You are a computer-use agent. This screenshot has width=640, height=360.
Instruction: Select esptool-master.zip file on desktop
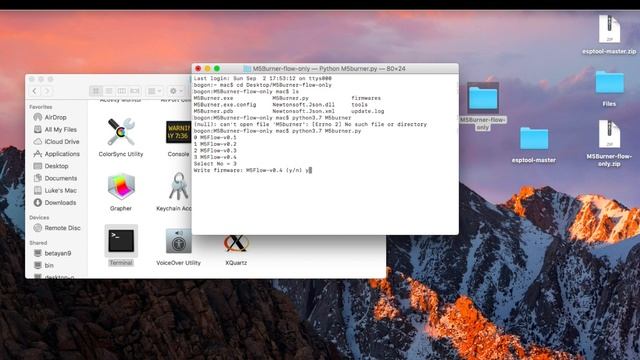tap(609, 29)
